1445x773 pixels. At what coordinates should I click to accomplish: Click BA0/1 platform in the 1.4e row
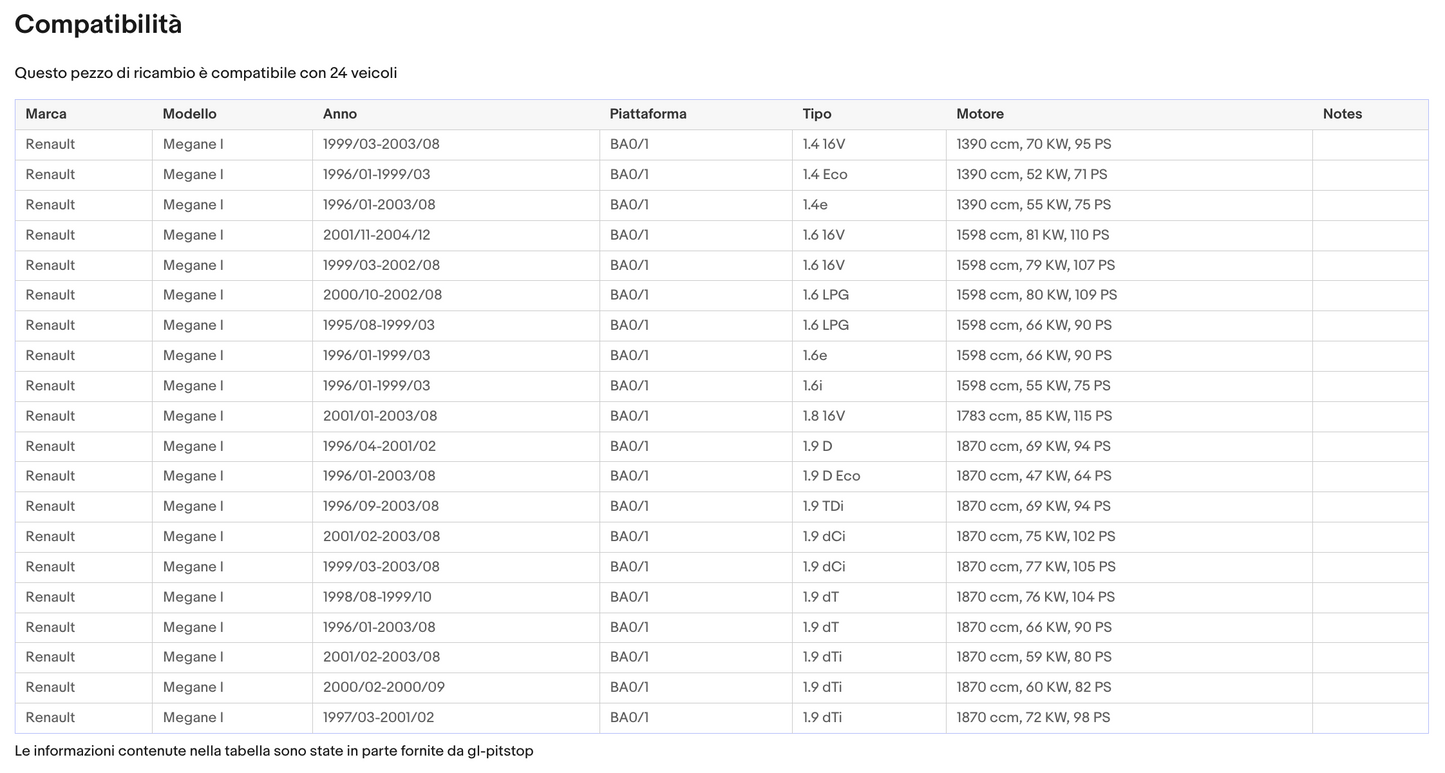pyautogui.click(x=629, y=204)
